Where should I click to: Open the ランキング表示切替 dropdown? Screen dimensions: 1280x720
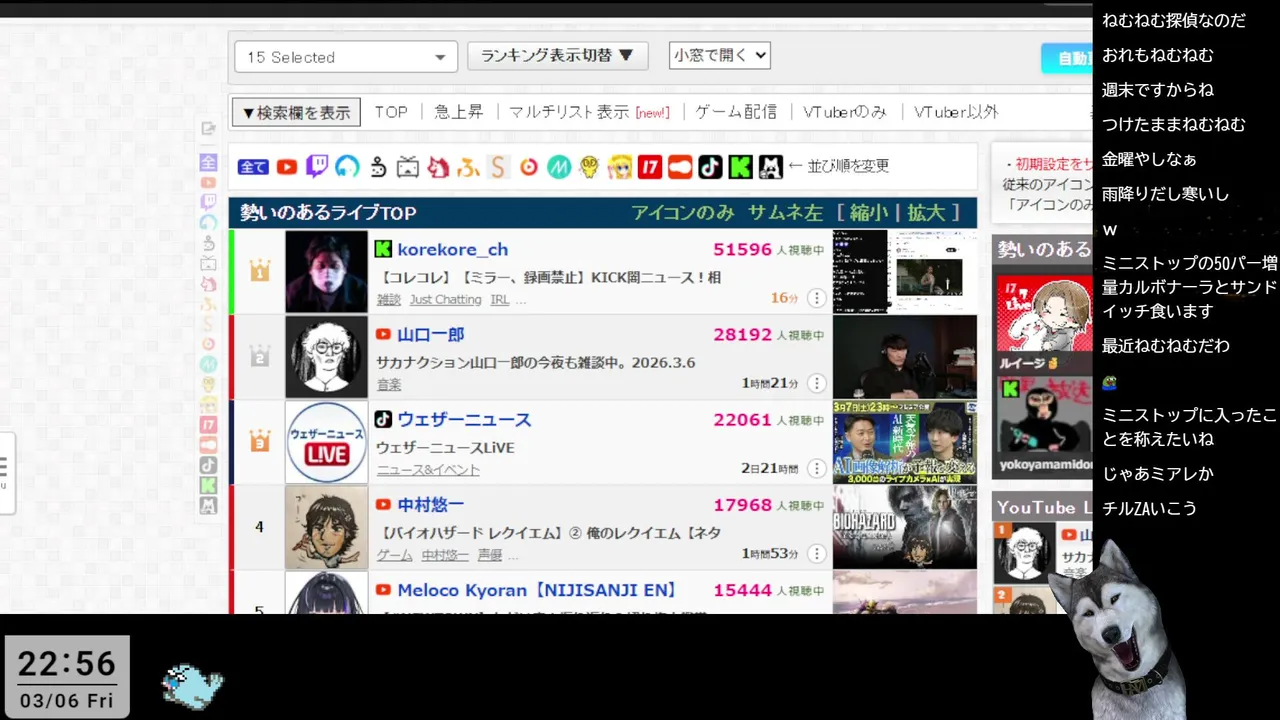(x=558, y=56)
